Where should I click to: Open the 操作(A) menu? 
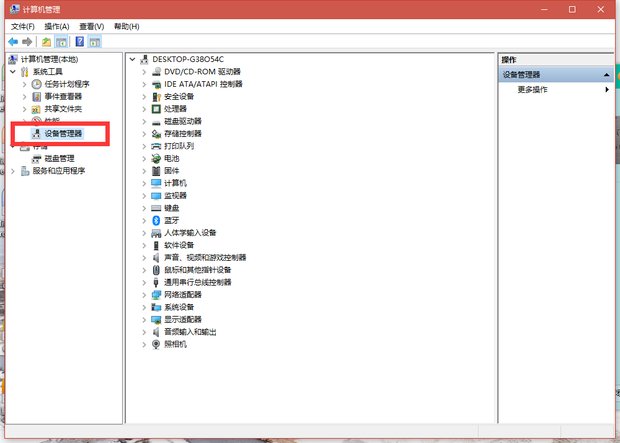(x=57, y=26)
